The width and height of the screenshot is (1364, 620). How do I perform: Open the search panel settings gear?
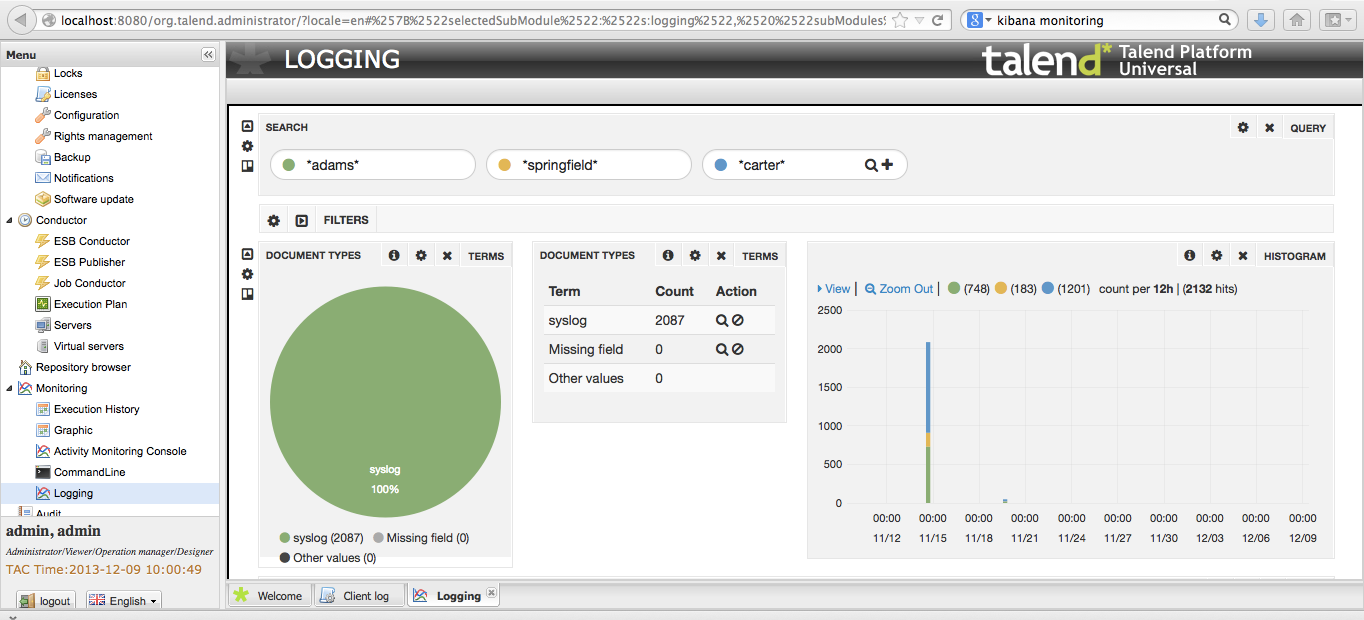coord(1243,128)
